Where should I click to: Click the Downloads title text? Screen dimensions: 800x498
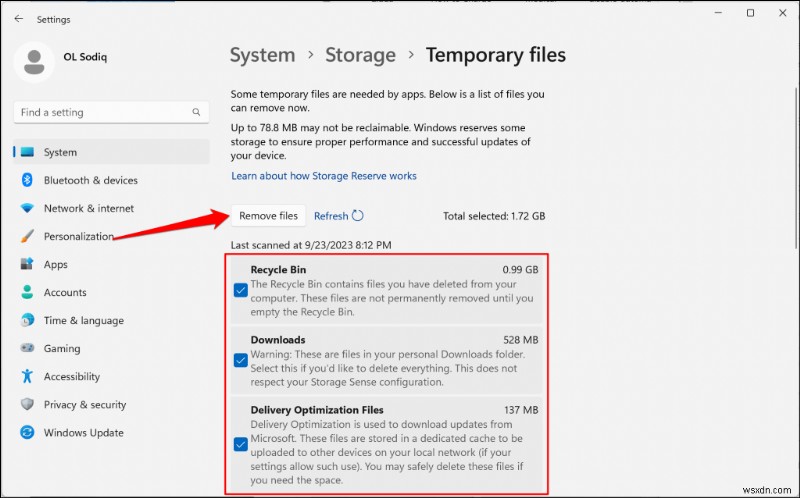click(278, 340)
